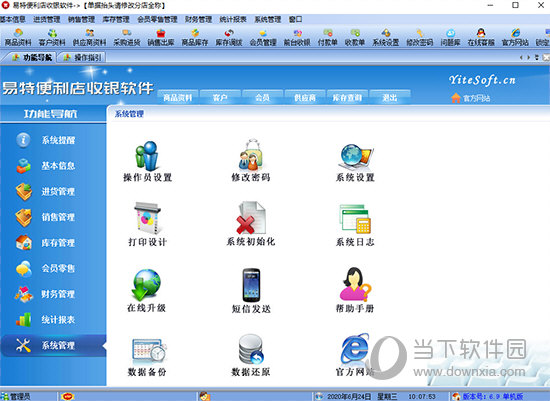The image size is (550, 401).
Task: Open 库存调拨 toolbar icon
Action: (x=229, y=38)
